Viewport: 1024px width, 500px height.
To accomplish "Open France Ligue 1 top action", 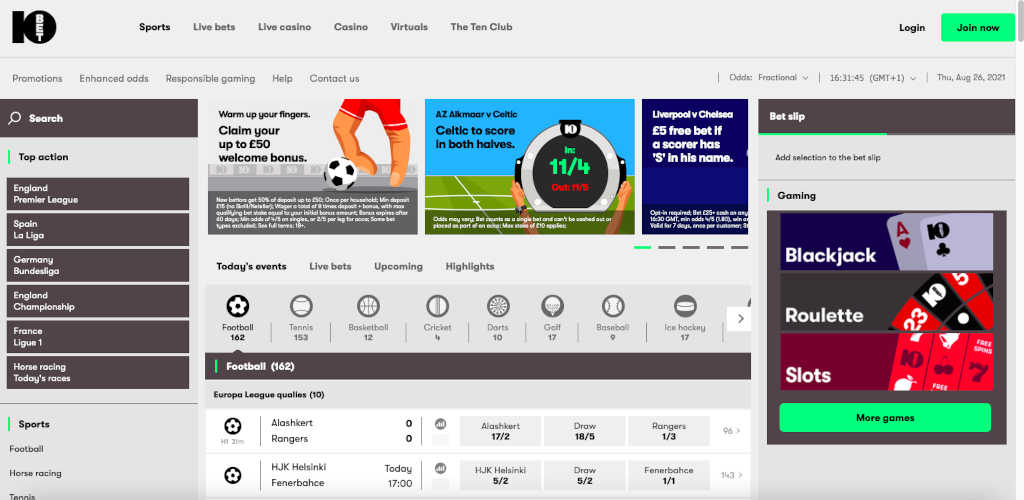I will 98,337.
